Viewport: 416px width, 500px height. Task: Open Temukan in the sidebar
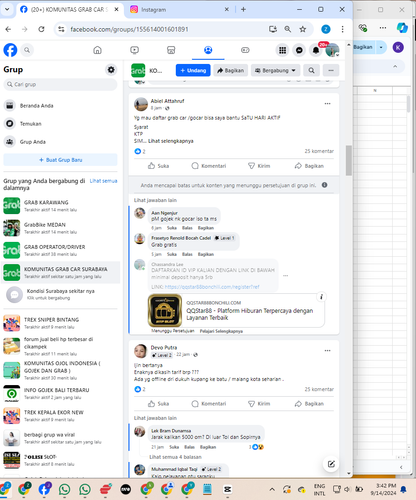(x=60, y=124)
